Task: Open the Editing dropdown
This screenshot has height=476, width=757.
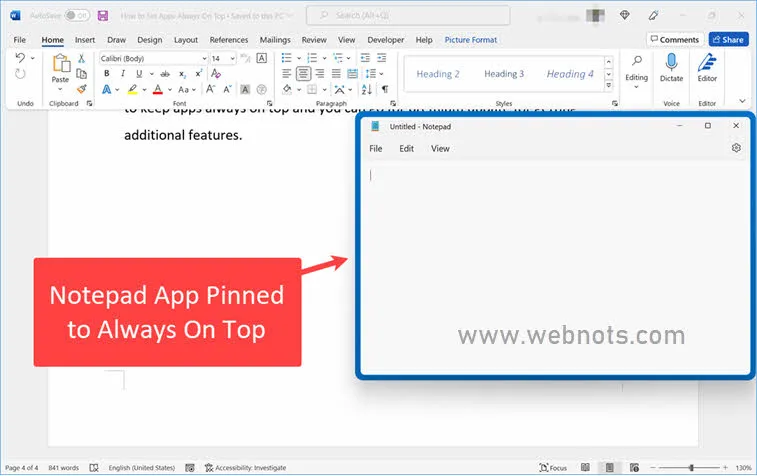Action: point(637,71)
